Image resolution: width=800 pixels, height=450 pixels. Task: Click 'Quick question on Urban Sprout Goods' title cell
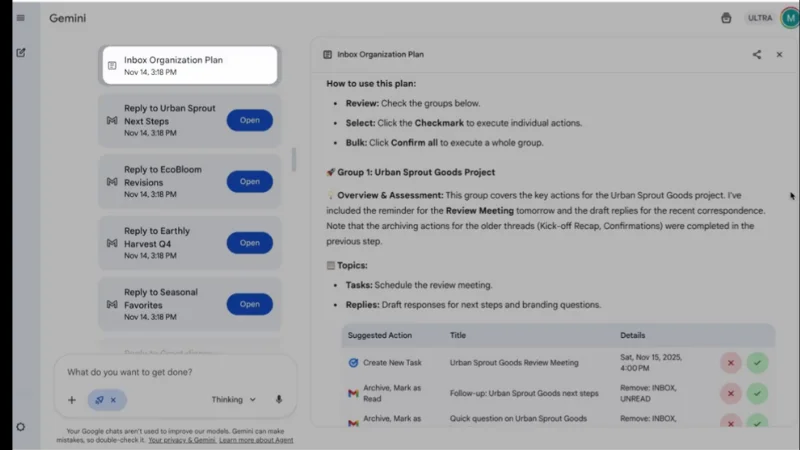(x=518, y=418)
